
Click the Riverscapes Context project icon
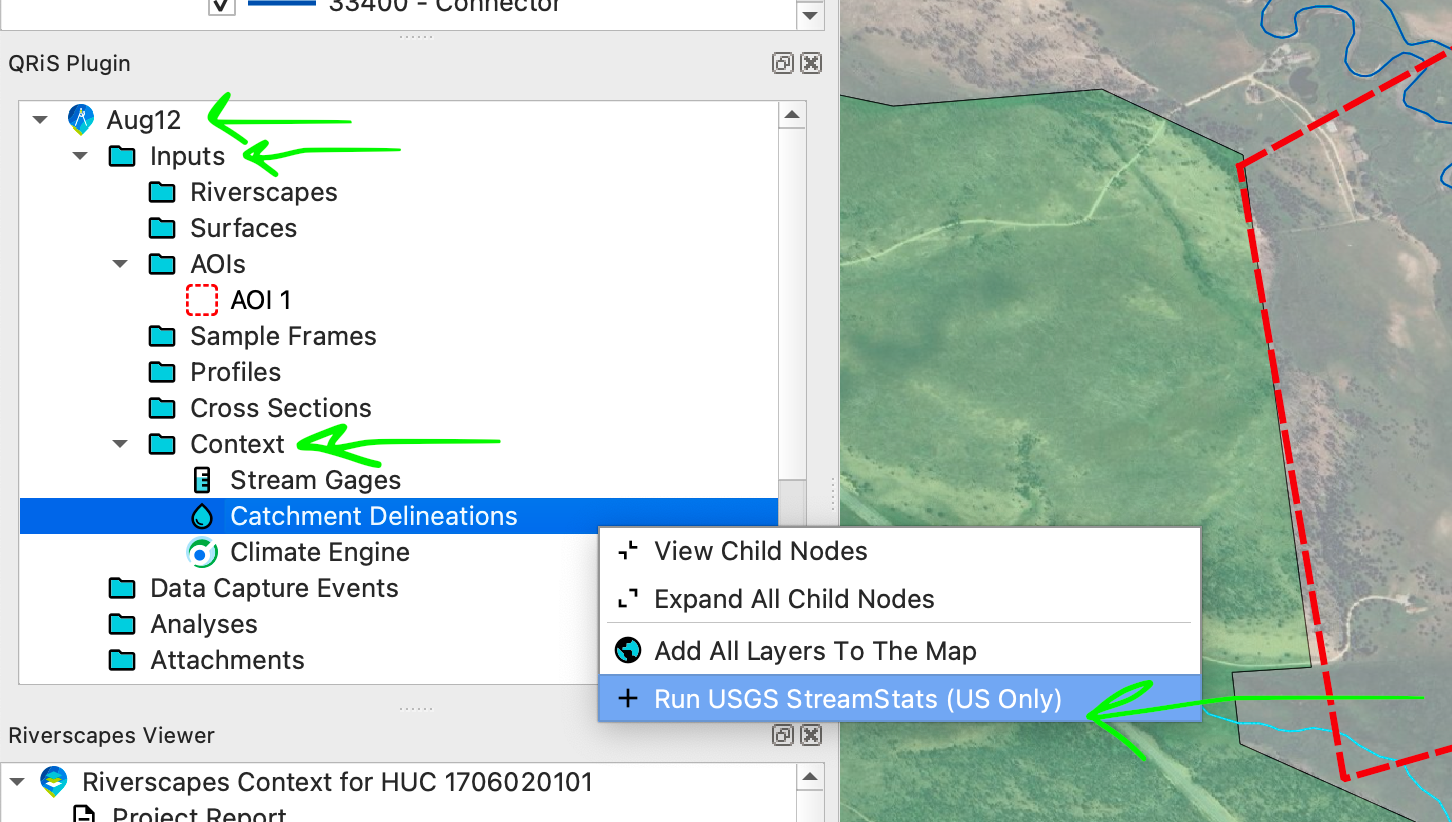pos(54,781)
